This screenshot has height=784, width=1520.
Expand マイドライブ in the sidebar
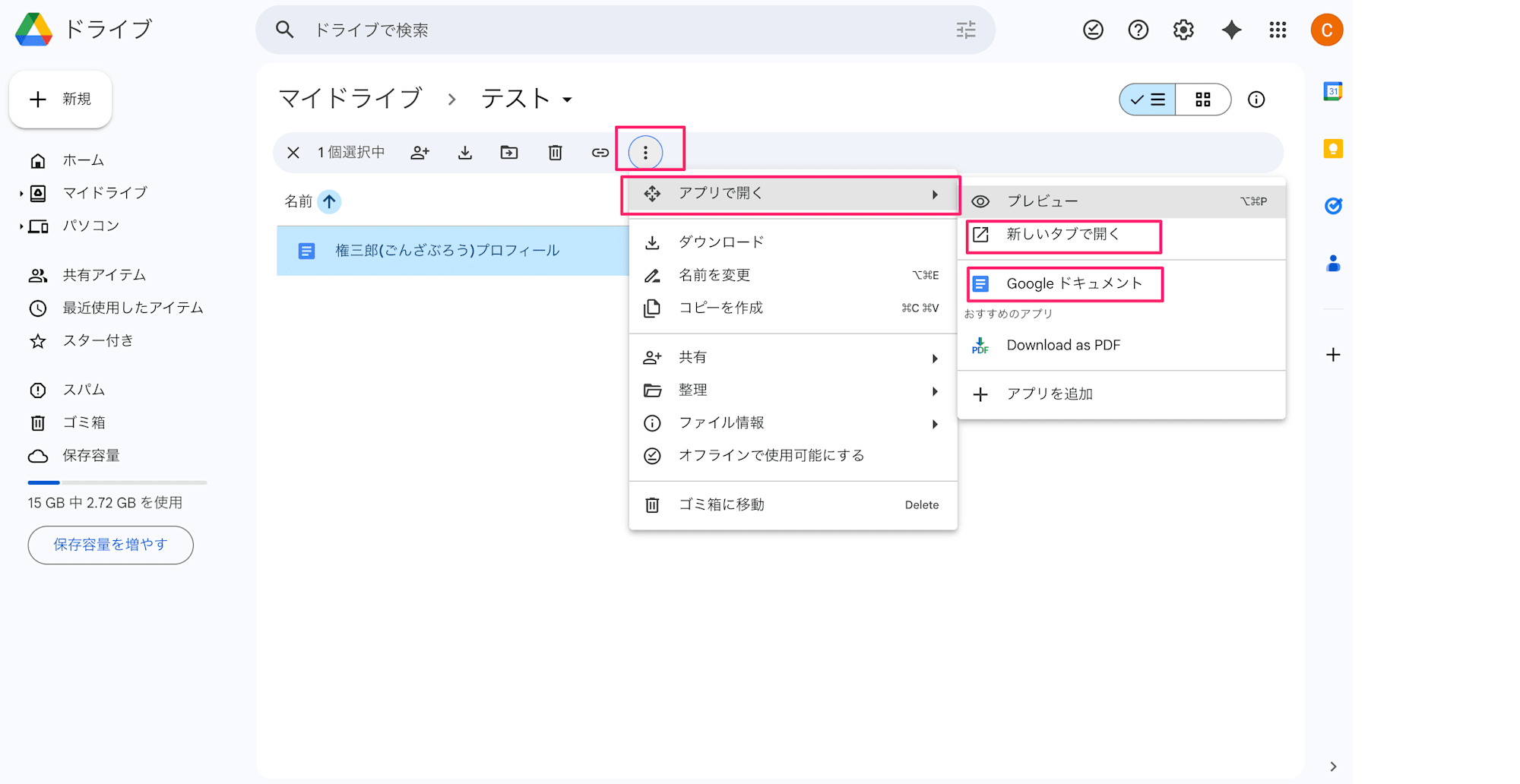click(x=22, y=193)
